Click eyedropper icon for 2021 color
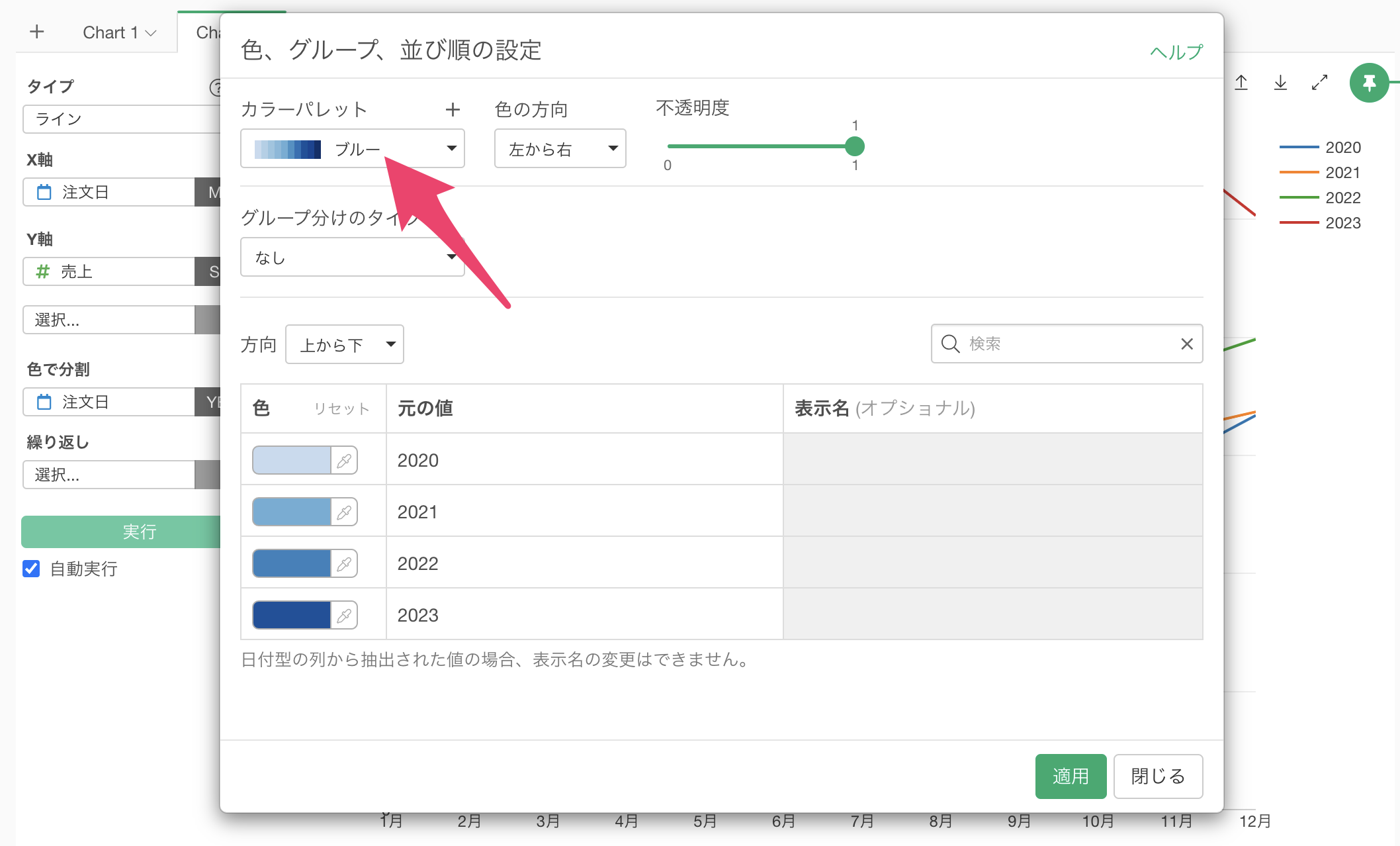Screen dimensions: 1400x846 tap(344, 512)
